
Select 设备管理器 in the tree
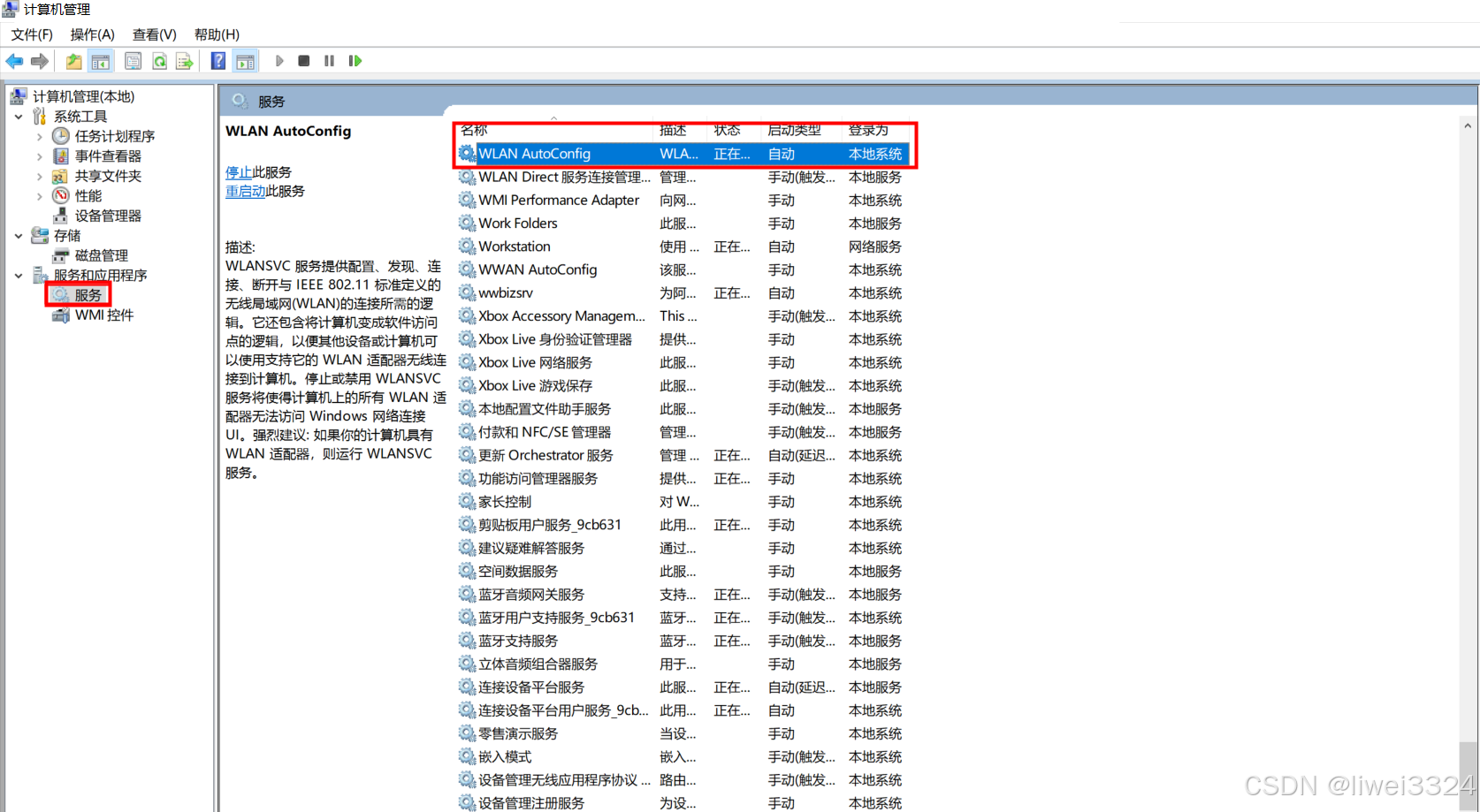pos(108,216)
